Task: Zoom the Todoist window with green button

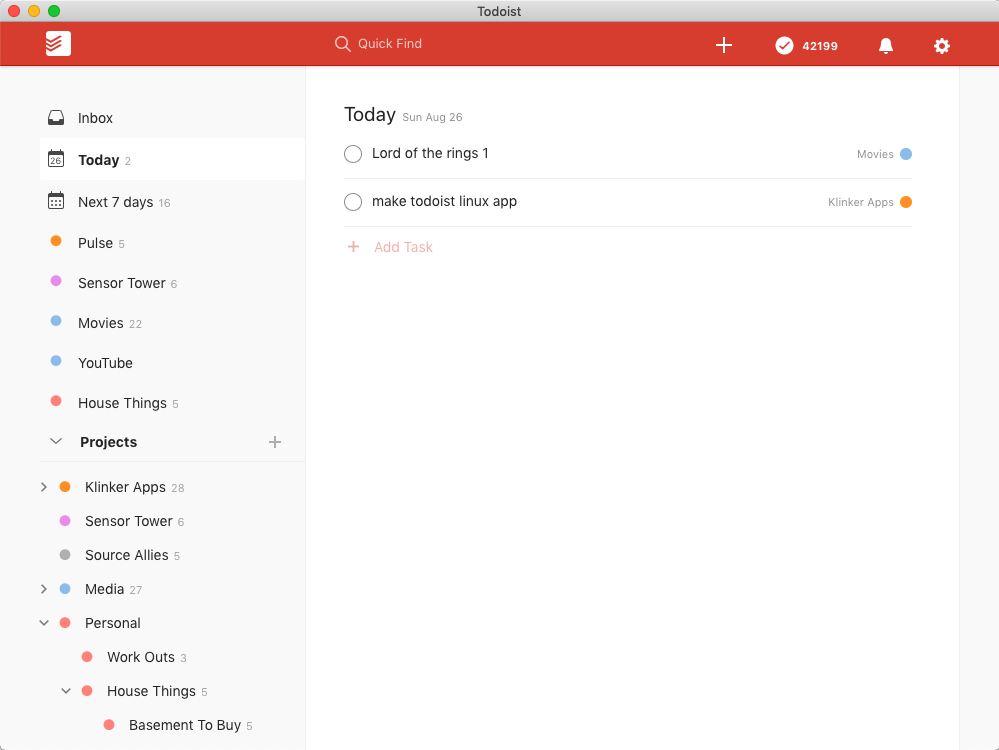Action: pos(54,11)
